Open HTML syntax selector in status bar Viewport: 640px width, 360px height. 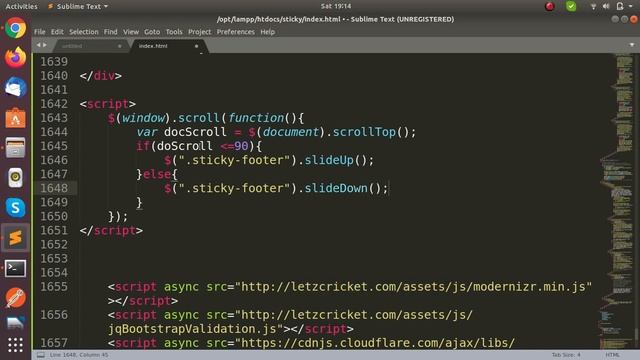(612, 355)
